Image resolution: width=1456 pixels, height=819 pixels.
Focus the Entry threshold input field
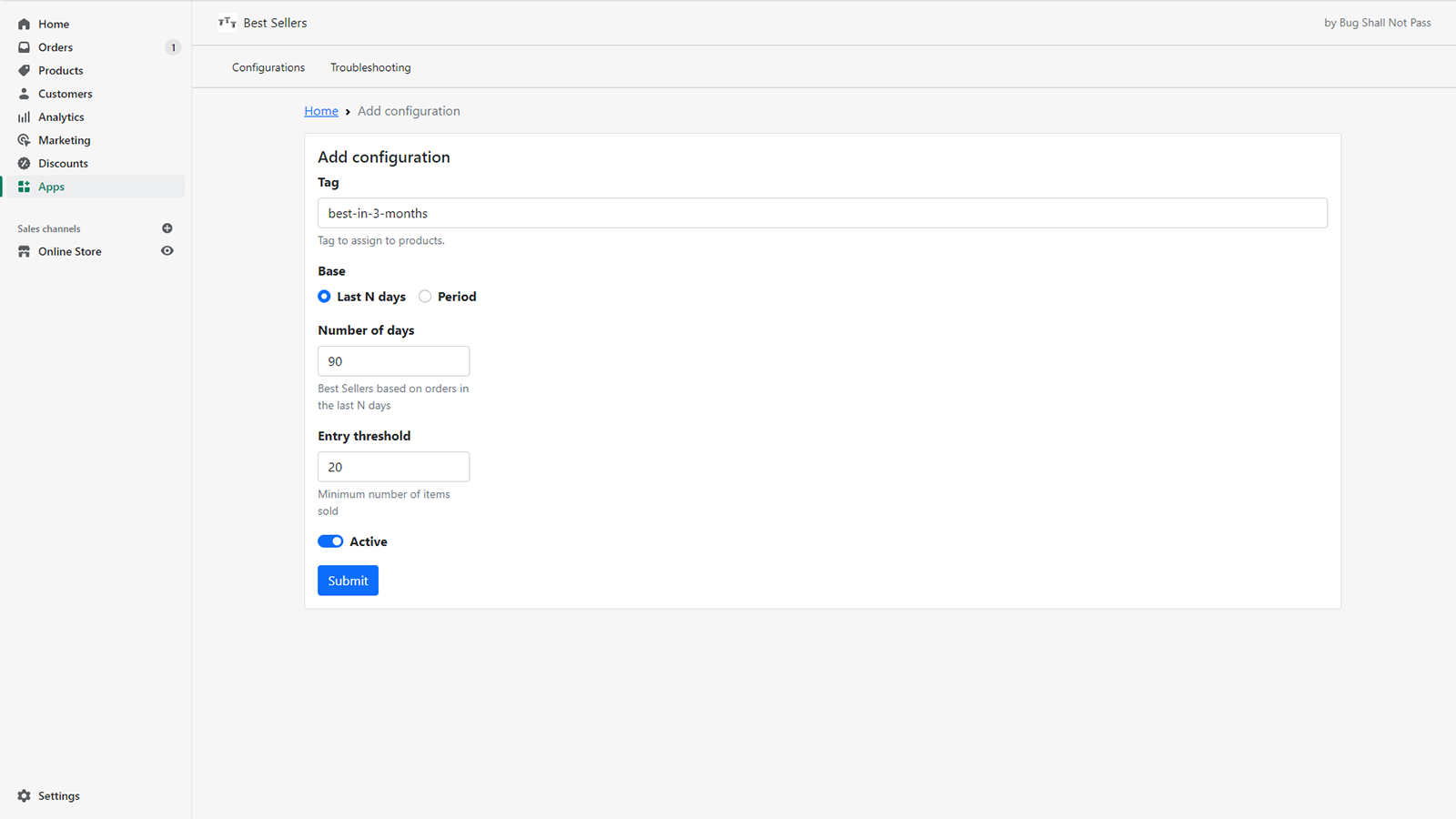click(x=393, y=466)
